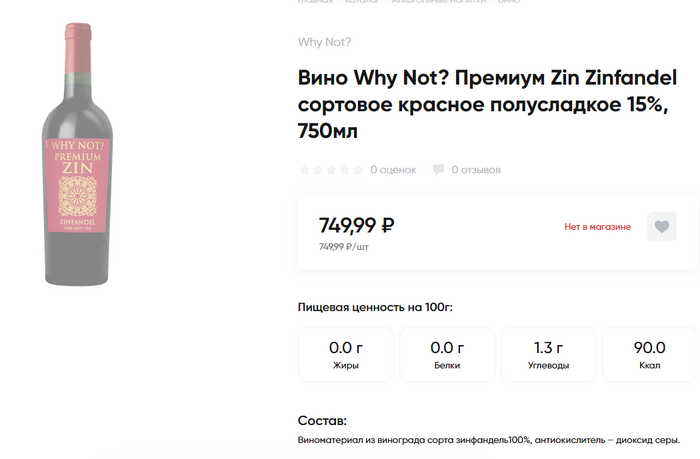This screenshot has width=700, height=459.
Task: Select the Ккал nutrition card
Action: (649, 354)
